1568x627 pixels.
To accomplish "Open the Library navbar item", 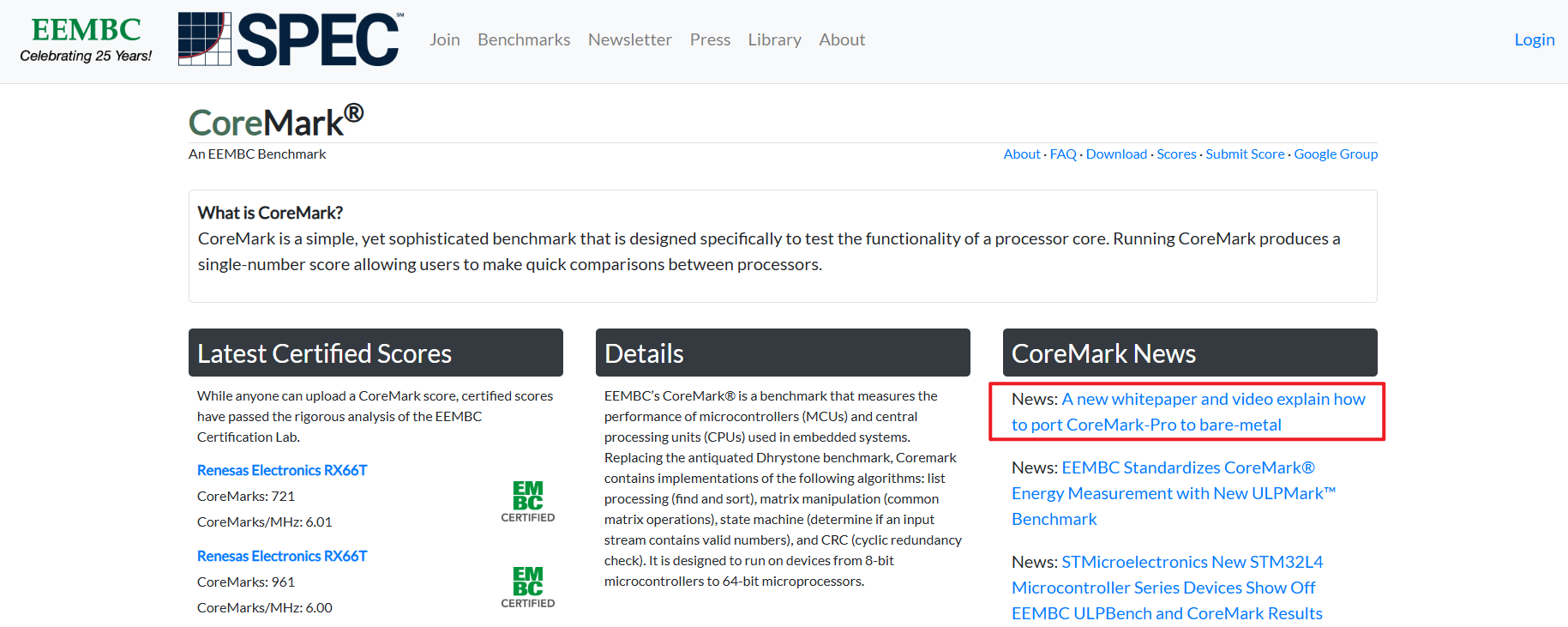I will [774, 39].
